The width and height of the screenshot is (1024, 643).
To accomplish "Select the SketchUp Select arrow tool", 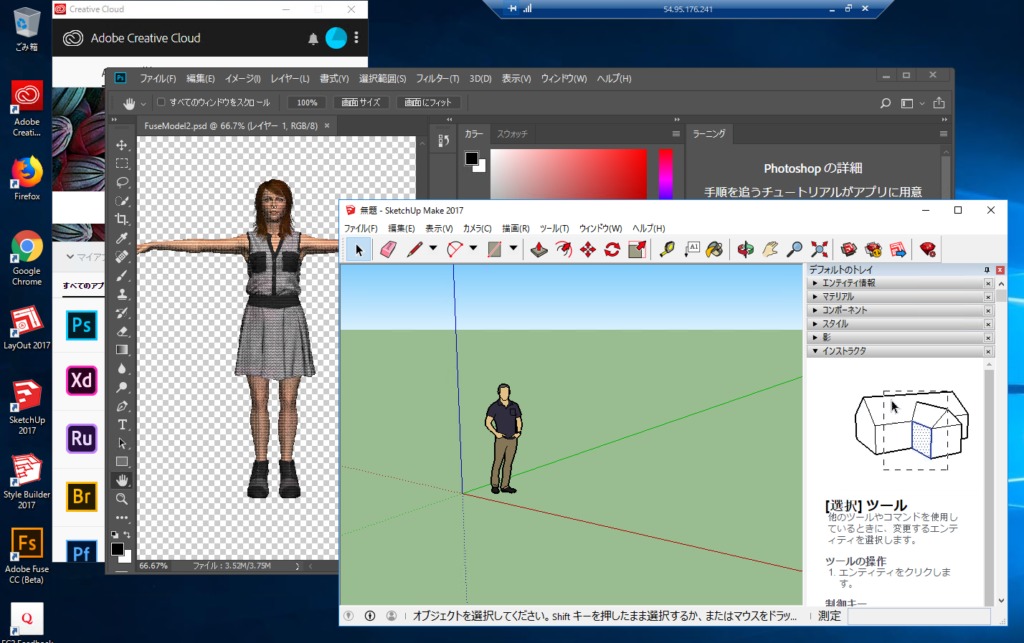I will point(359,249).
